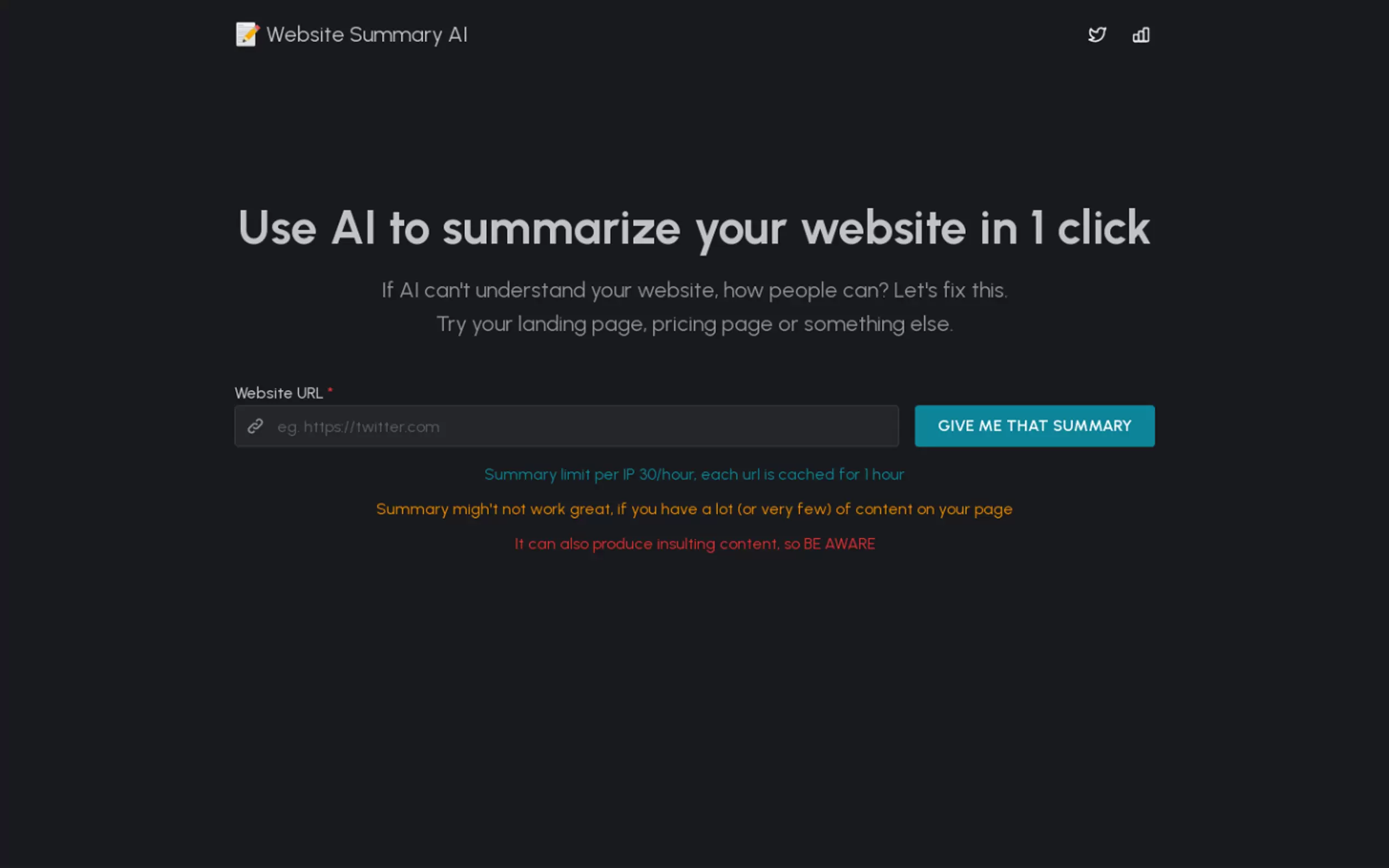Click the "BE AWARE" text in red warning
The height and width of the screenshot is (868, 1389).
coord(839,544)
